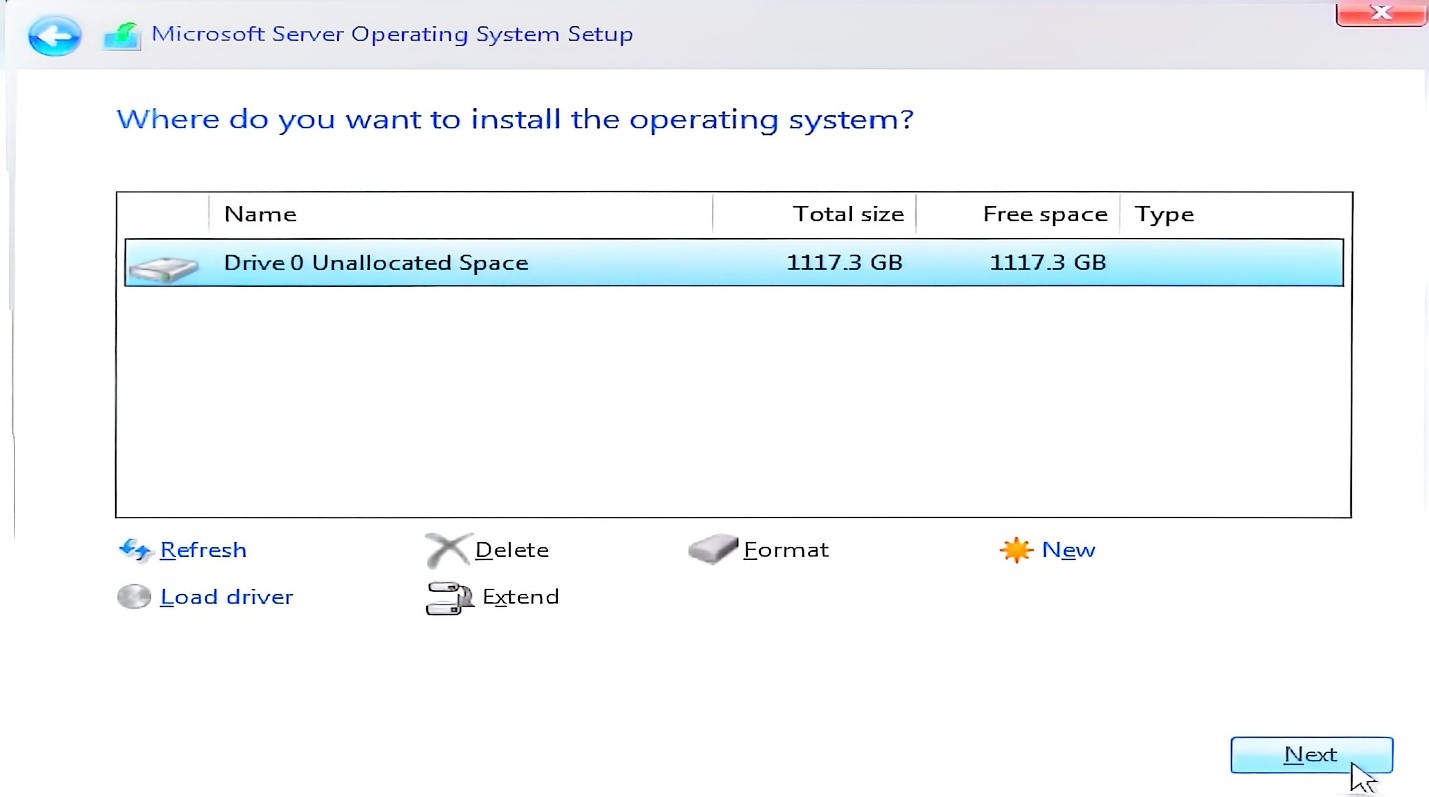The image size is (1429, 797).
Task: Click the Drive 0 disk icon
Action: coord(164,266)
